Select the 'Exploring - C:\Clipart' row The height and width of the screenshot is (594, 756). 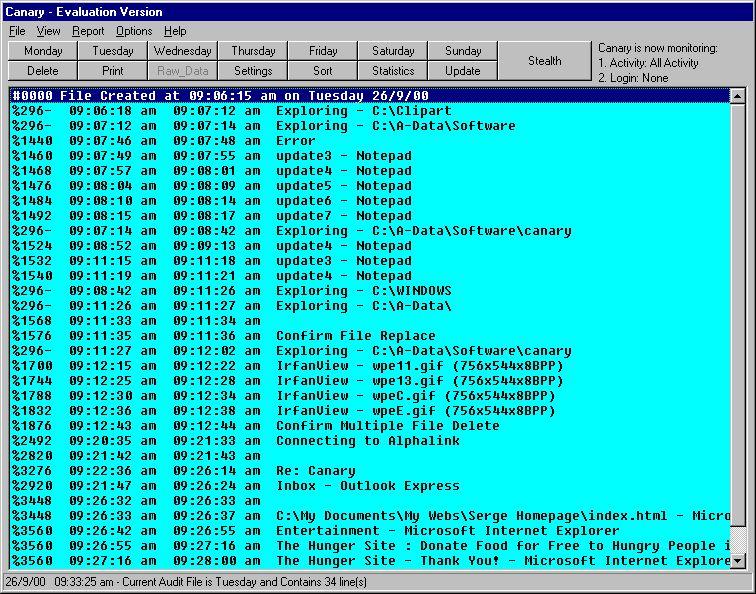(x=370, y=111)
